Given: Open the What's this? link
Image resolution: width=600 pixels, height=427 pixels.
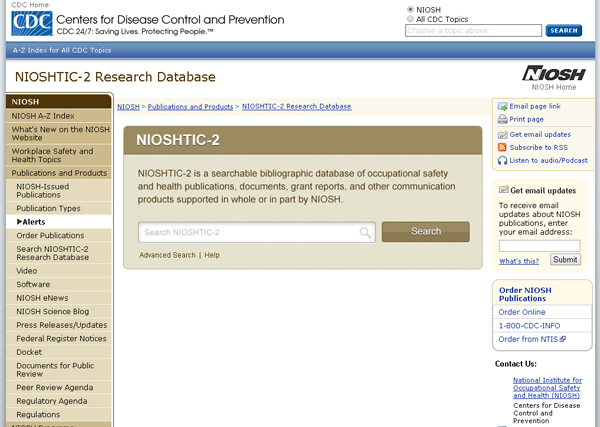Looking at the screenshot, I should 519,261.
